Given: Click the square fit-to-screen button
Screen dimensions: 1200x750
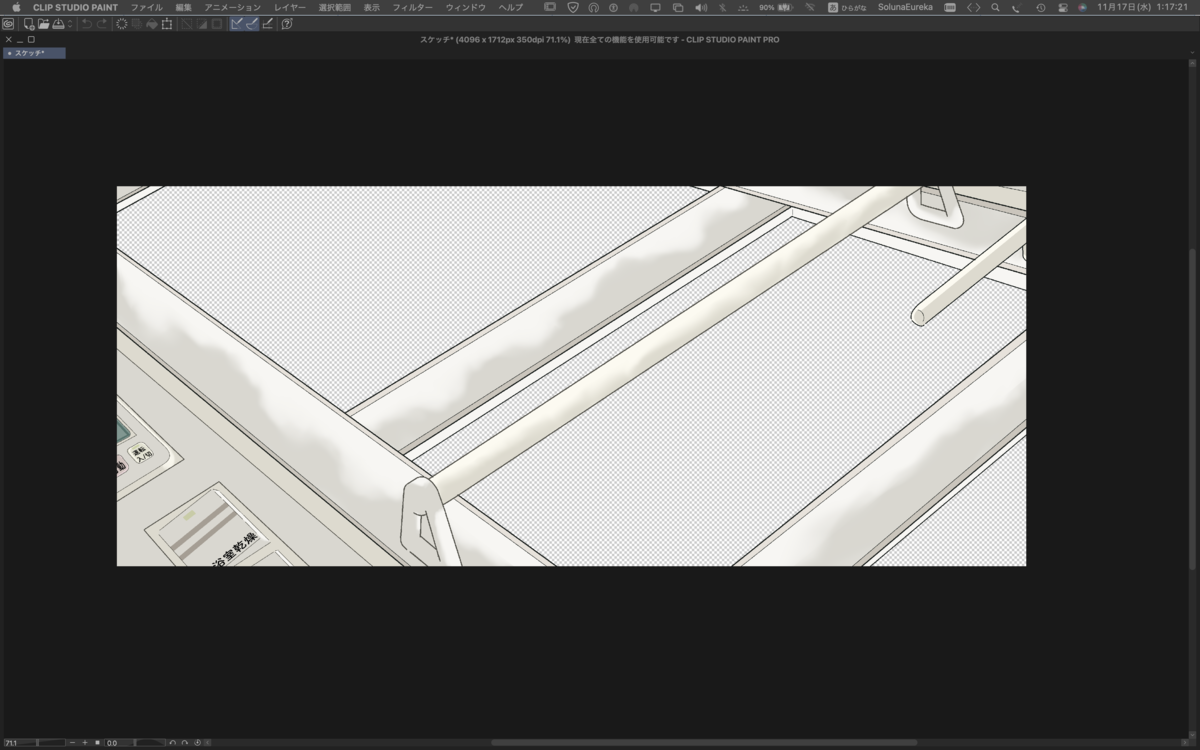Looking at the screenshot, I should point(97,743).
